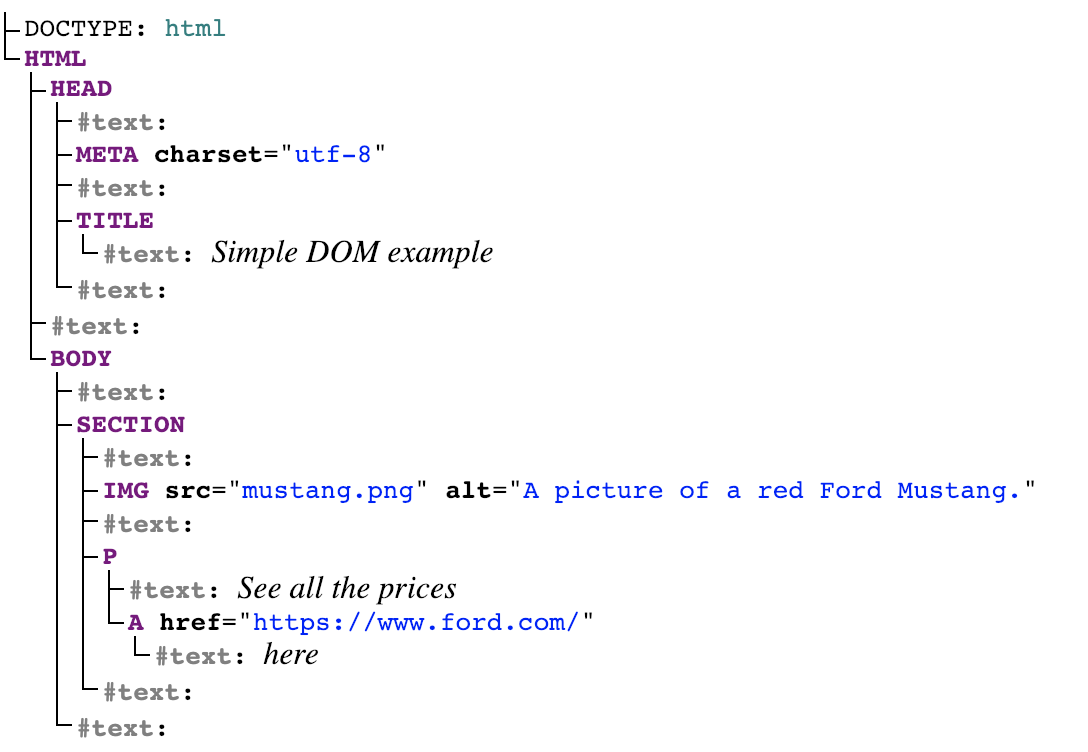The height and width of the screenshot is (752, 1088).
Task: Click the 'See all the prices' text
Action: click(347, 589)
